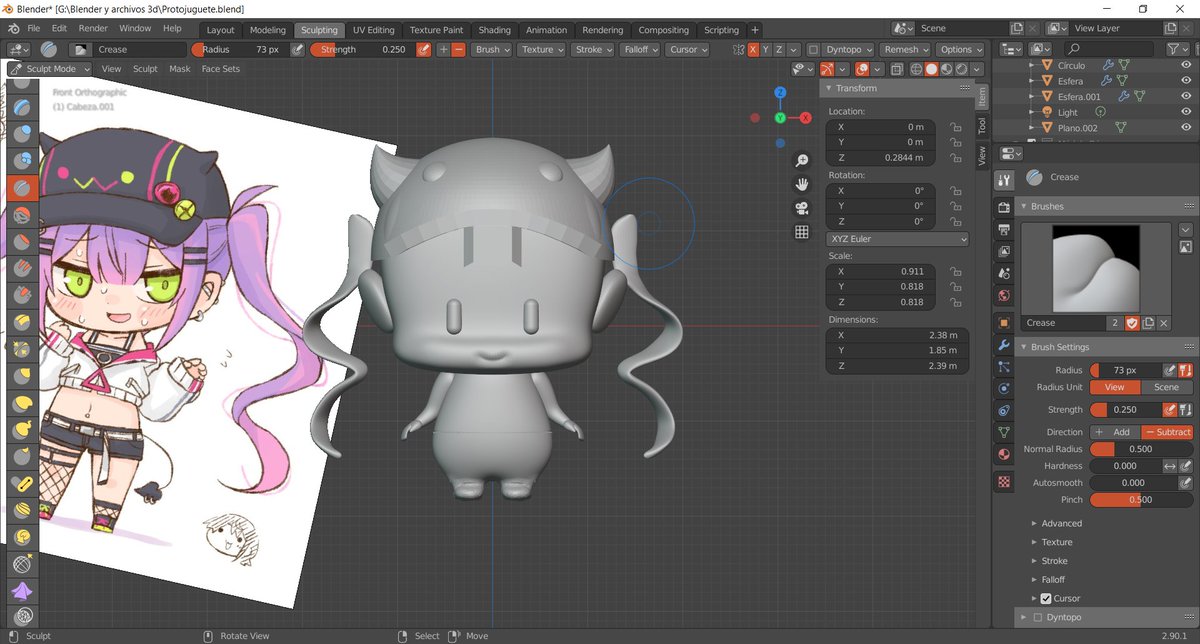The image size is (1200, 644).
Task: Open the Texture dropdown in header
Action: coord(541,49)
